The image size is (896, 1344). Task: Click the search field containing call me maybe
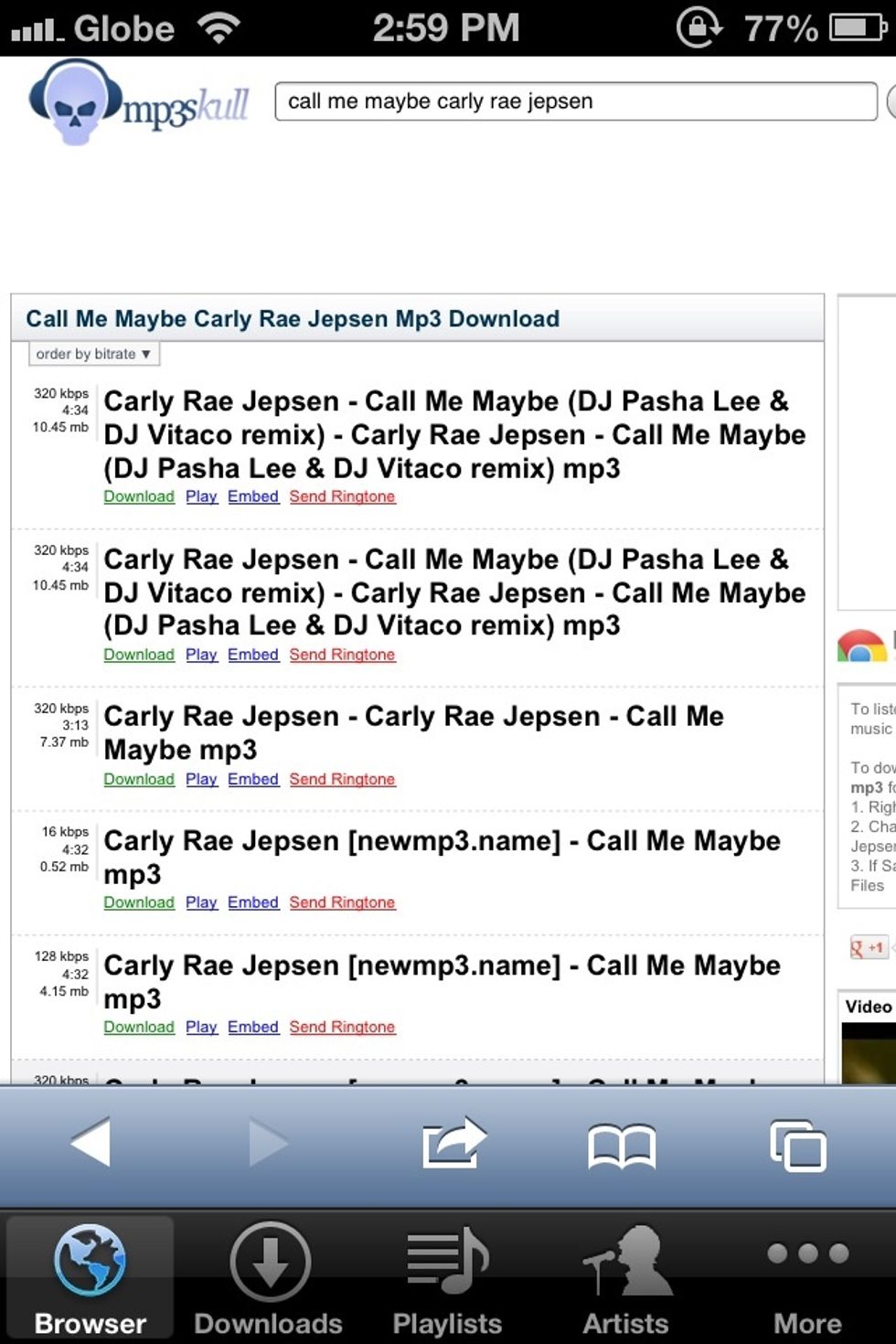coord(576,101)
